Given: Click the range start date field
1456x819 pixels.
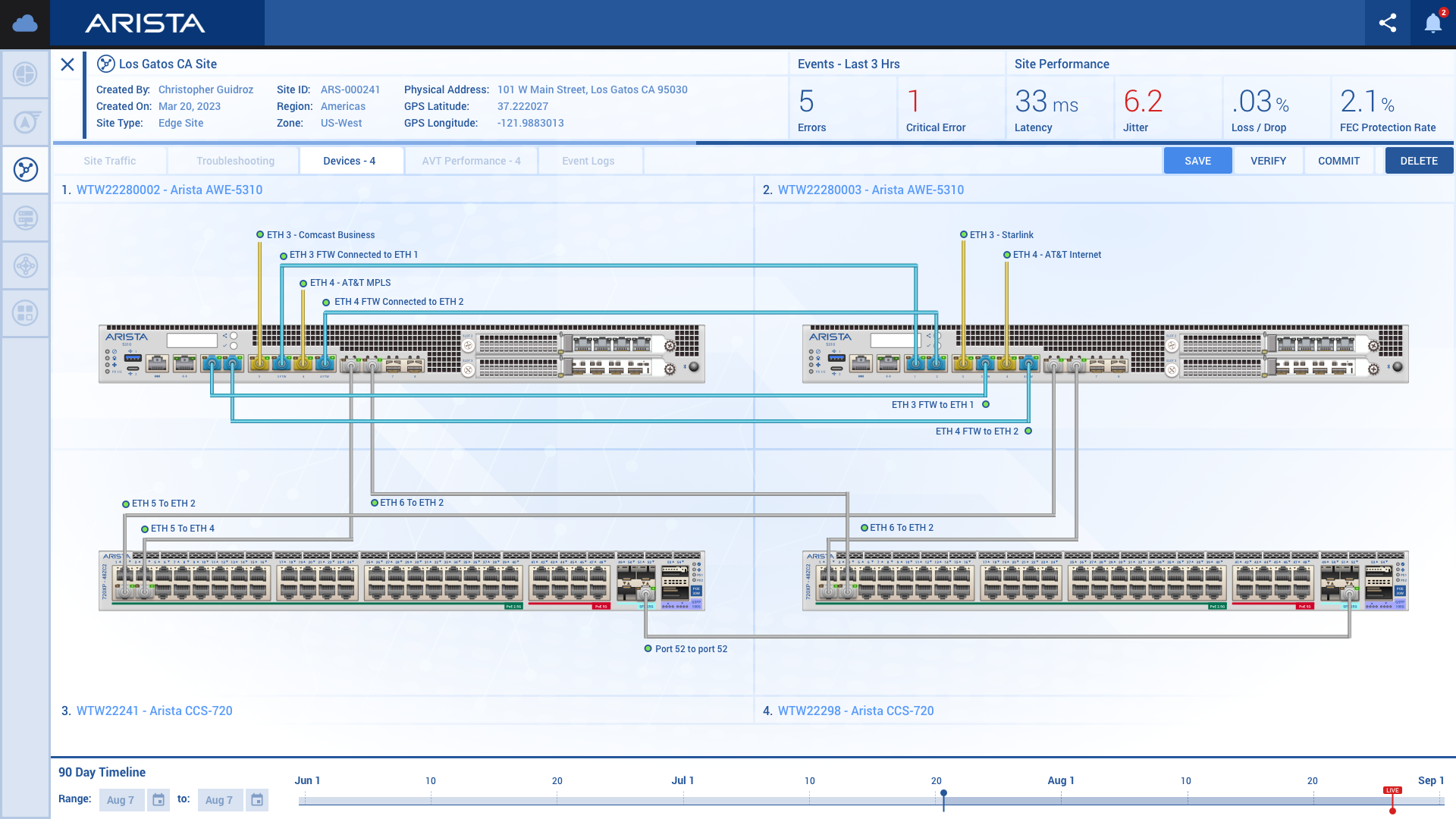Looking at the screenshot, I should click(121, 800).
